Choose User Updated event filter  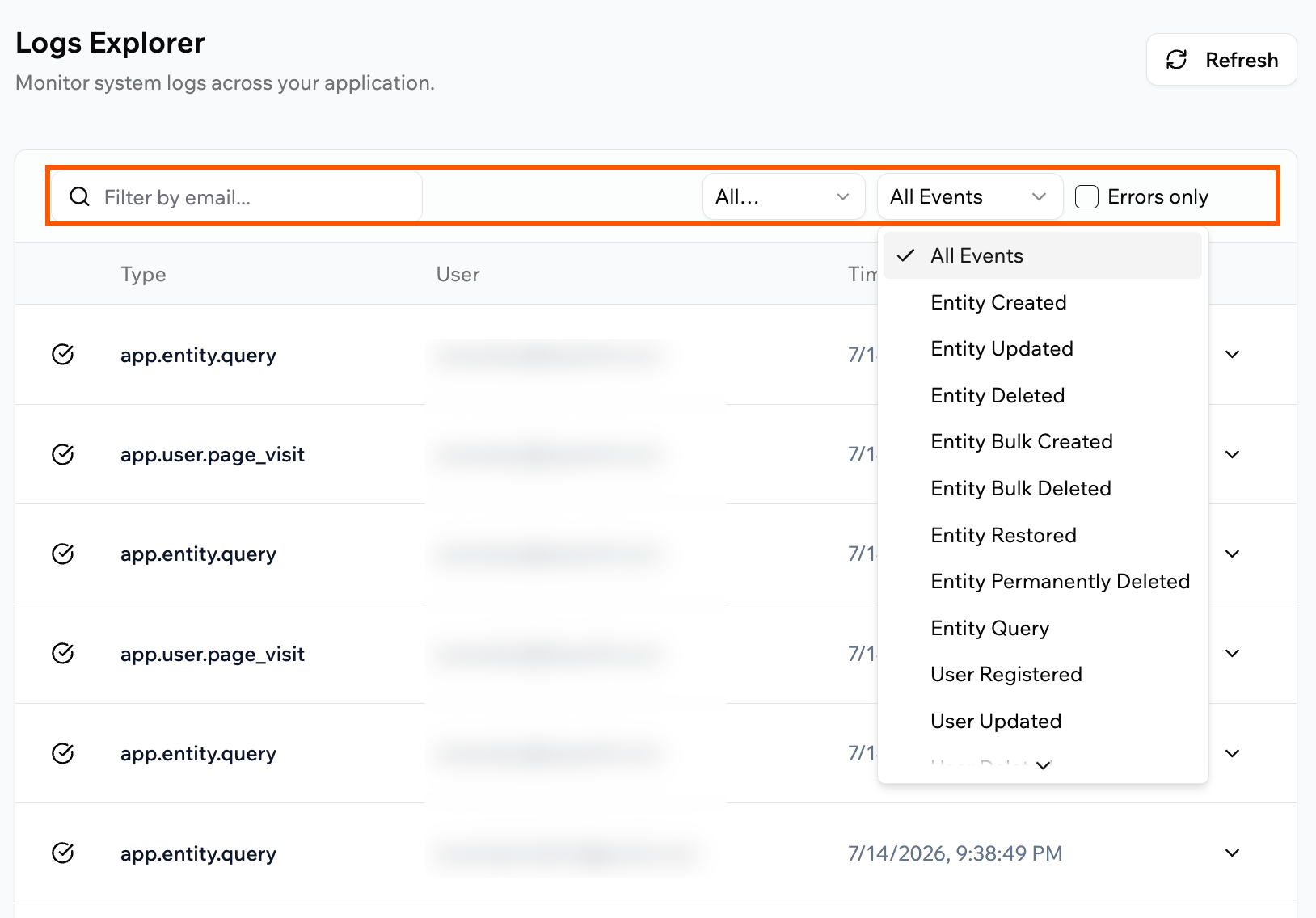[x=1042, y=722]
